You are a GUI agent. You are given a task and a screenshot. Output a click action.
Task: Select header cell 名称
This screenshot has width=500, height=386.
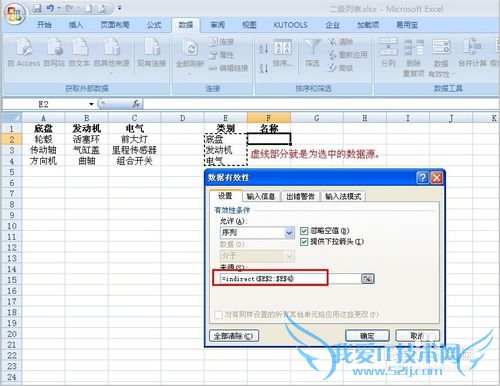pos(269,128)
